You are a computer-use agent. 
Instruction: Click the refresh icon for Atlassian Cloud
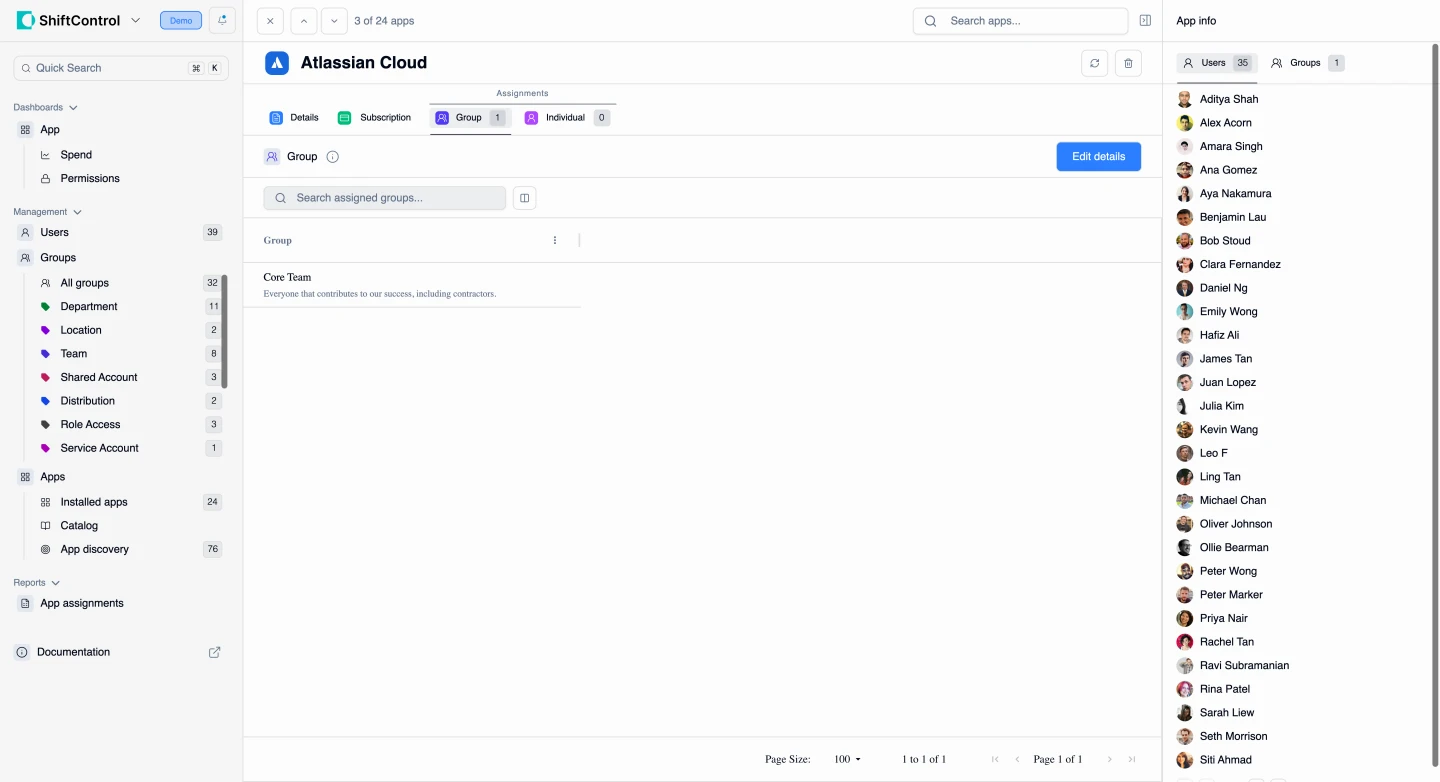point(1095,63)
